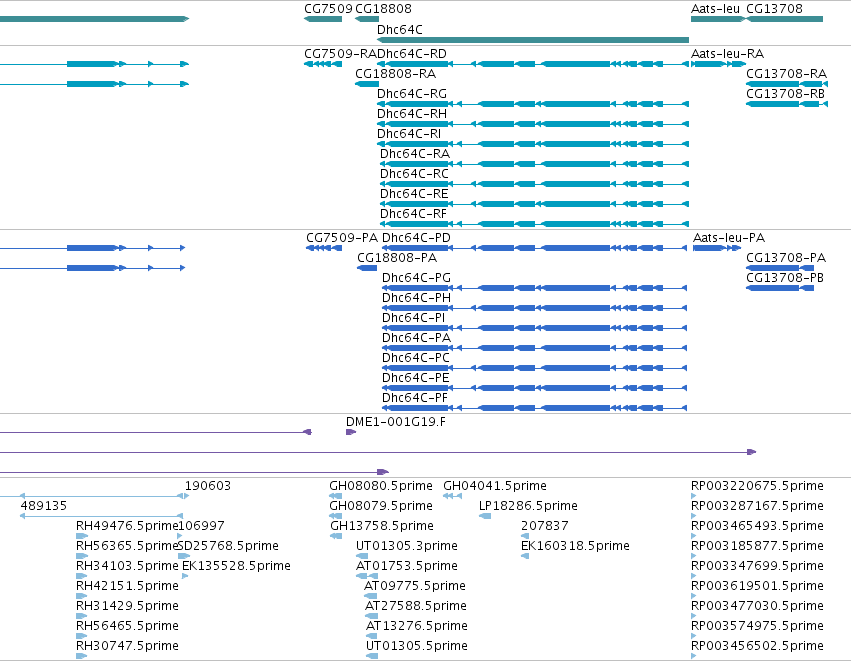Select the EK160318.5prime EST label
851x661 pixels.
click(x=575, y=546)
